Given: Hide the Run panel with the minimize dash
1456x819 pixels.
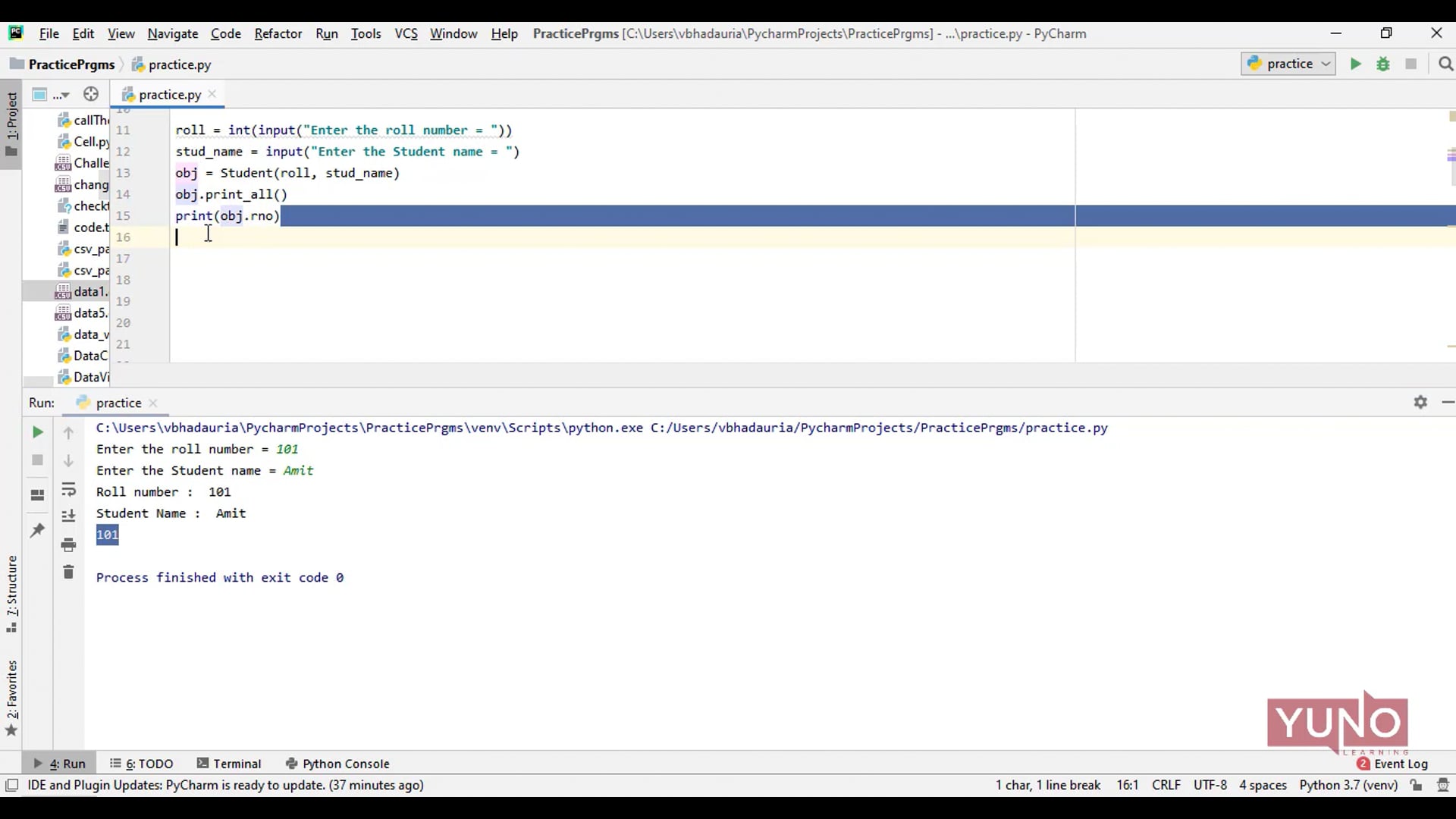Looking at the screenshot, I should coord(1448,402).
